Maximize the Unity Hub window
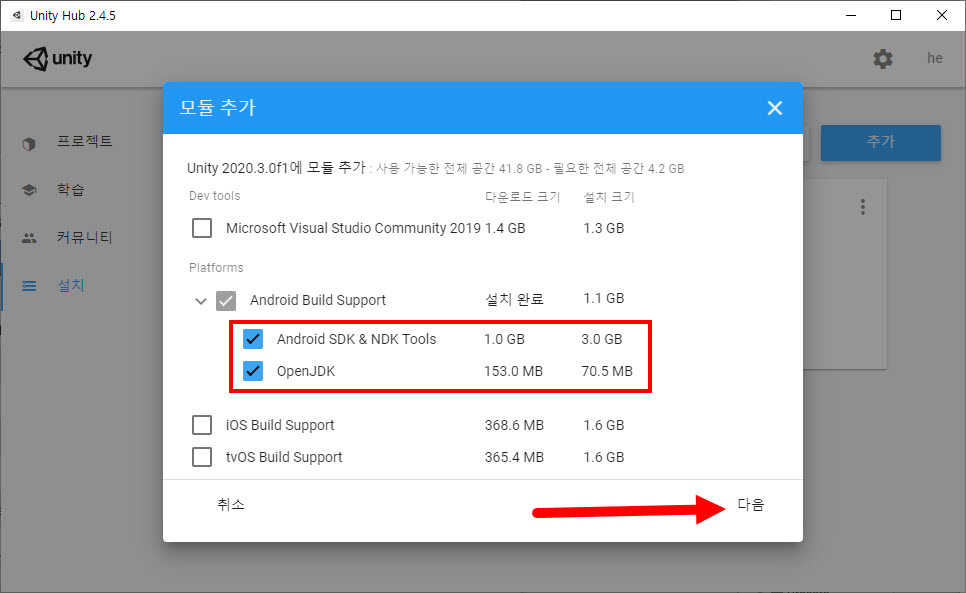The height and width of the screenshot is (593, 966). pyautogui.click(x=896, y=15)
